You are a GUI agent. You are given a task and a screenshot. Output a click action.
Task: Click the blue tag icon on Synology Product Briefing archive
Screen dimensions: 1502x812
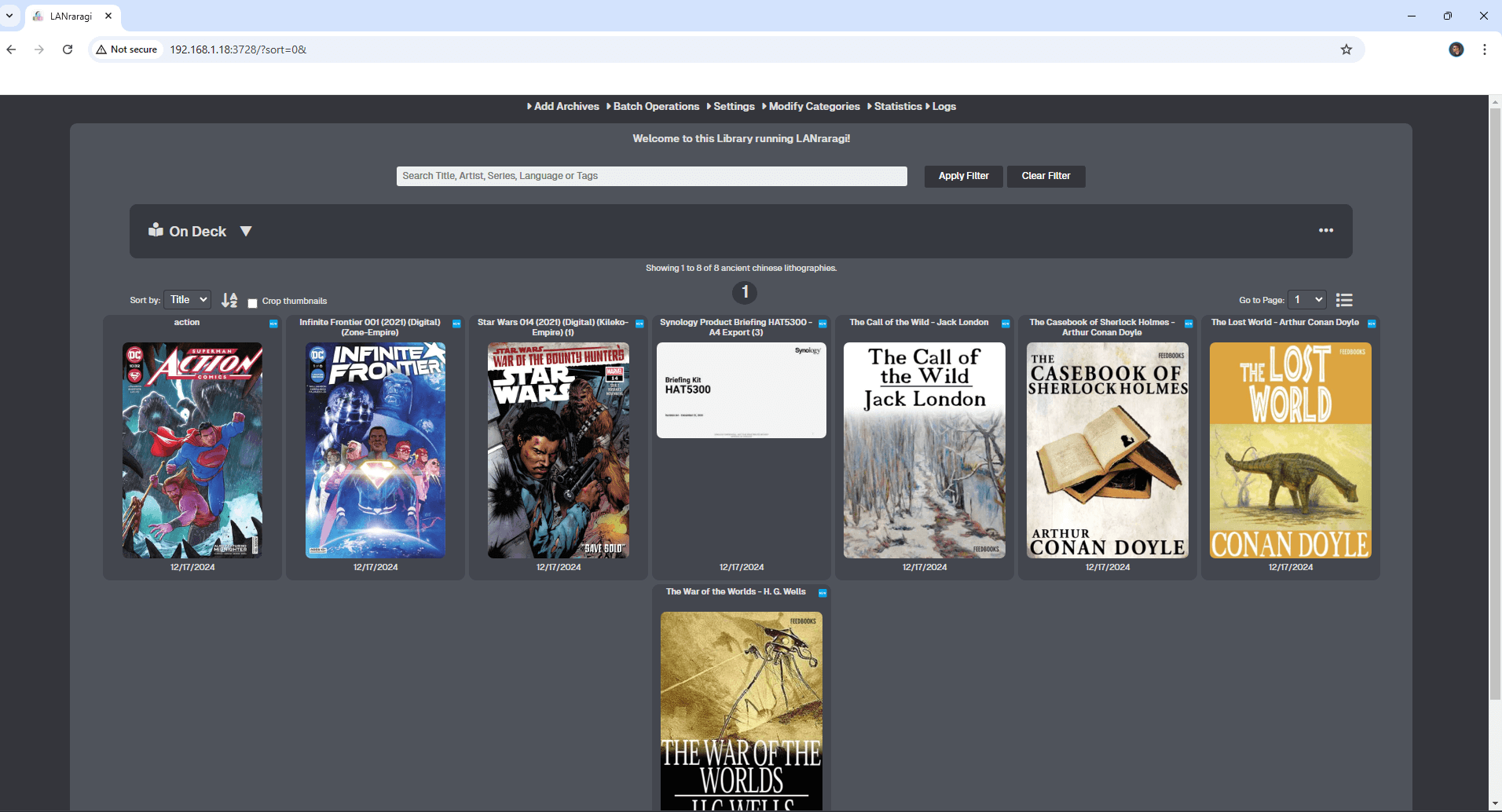click(822, 324)
